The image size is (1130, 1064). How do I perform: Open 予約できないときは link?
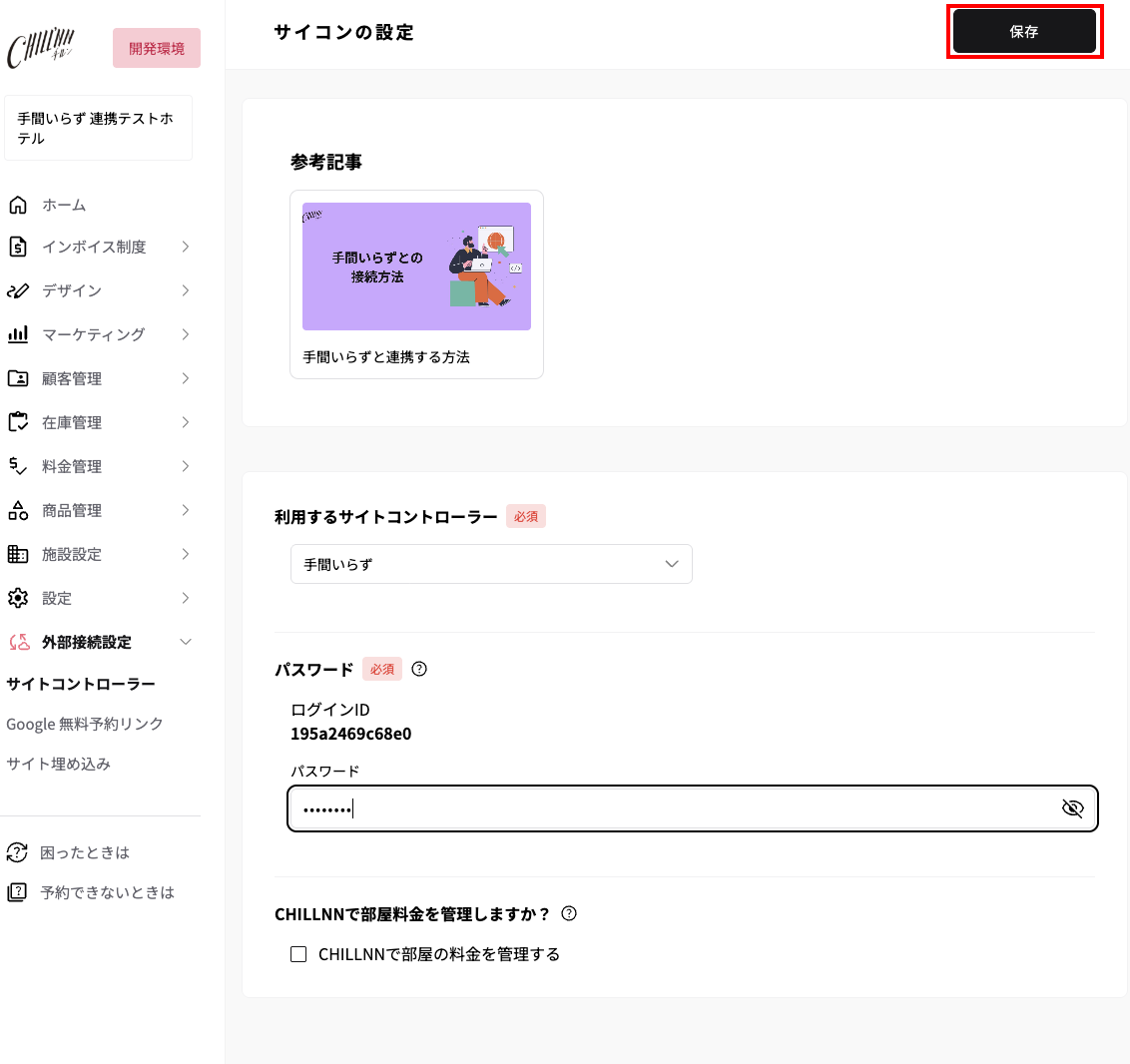click(x=108, y=892)
